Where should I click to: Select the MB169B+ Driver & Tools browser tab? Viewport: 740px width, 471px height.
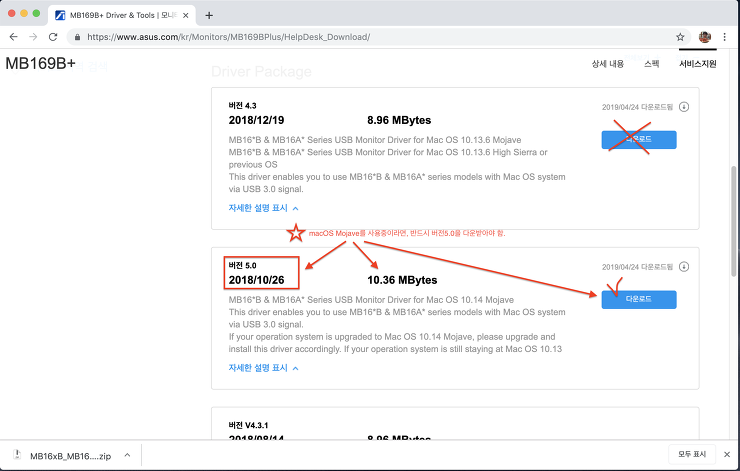[x=122, y=16]
